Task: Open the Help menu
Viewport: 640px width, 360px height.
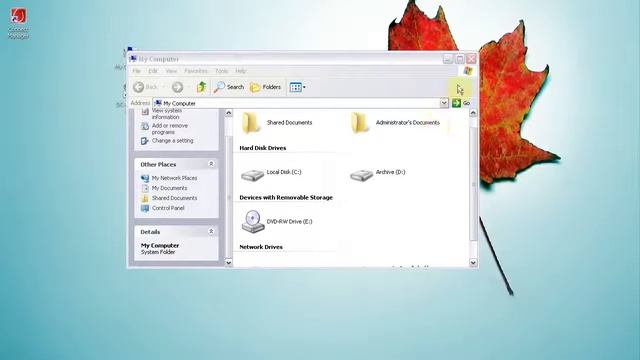Action: pyautogui.click(x=241, y=71)
